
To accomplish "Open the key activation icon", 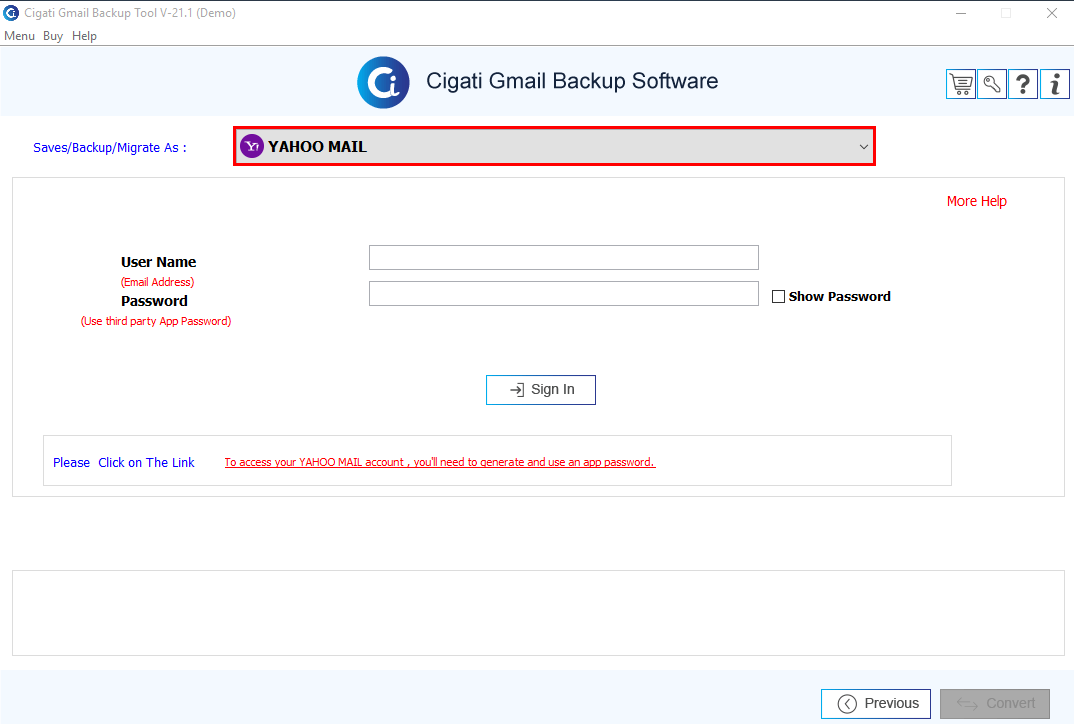I will (992, 84).
